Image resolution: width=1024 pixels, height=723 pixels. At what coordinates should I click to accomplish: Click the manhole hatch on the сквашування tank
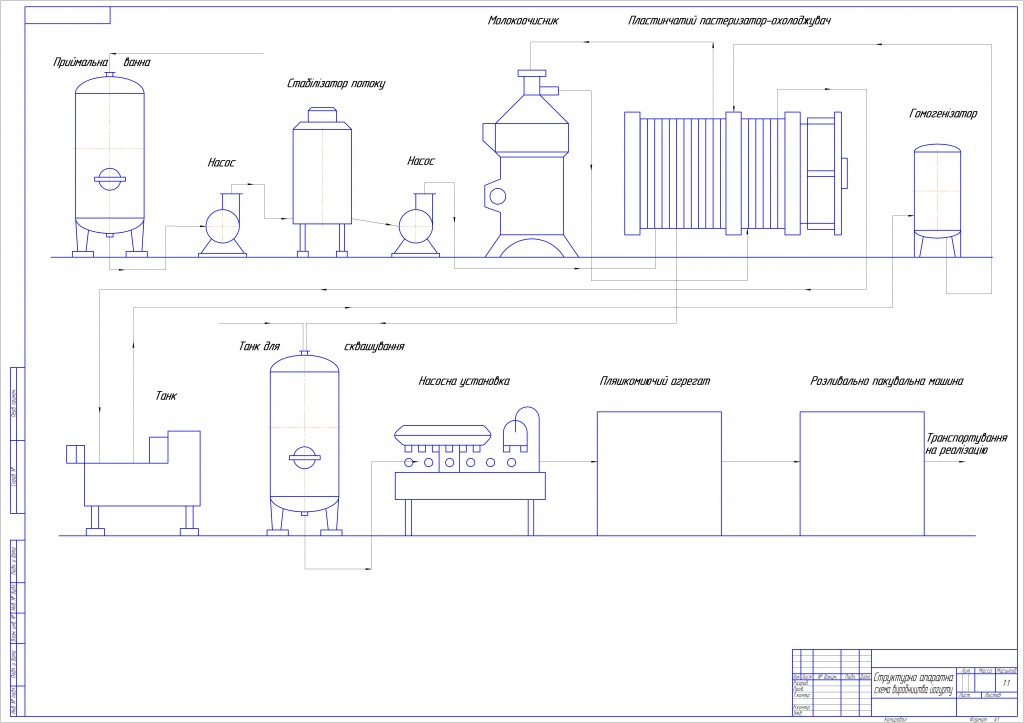tap(304, 457)
